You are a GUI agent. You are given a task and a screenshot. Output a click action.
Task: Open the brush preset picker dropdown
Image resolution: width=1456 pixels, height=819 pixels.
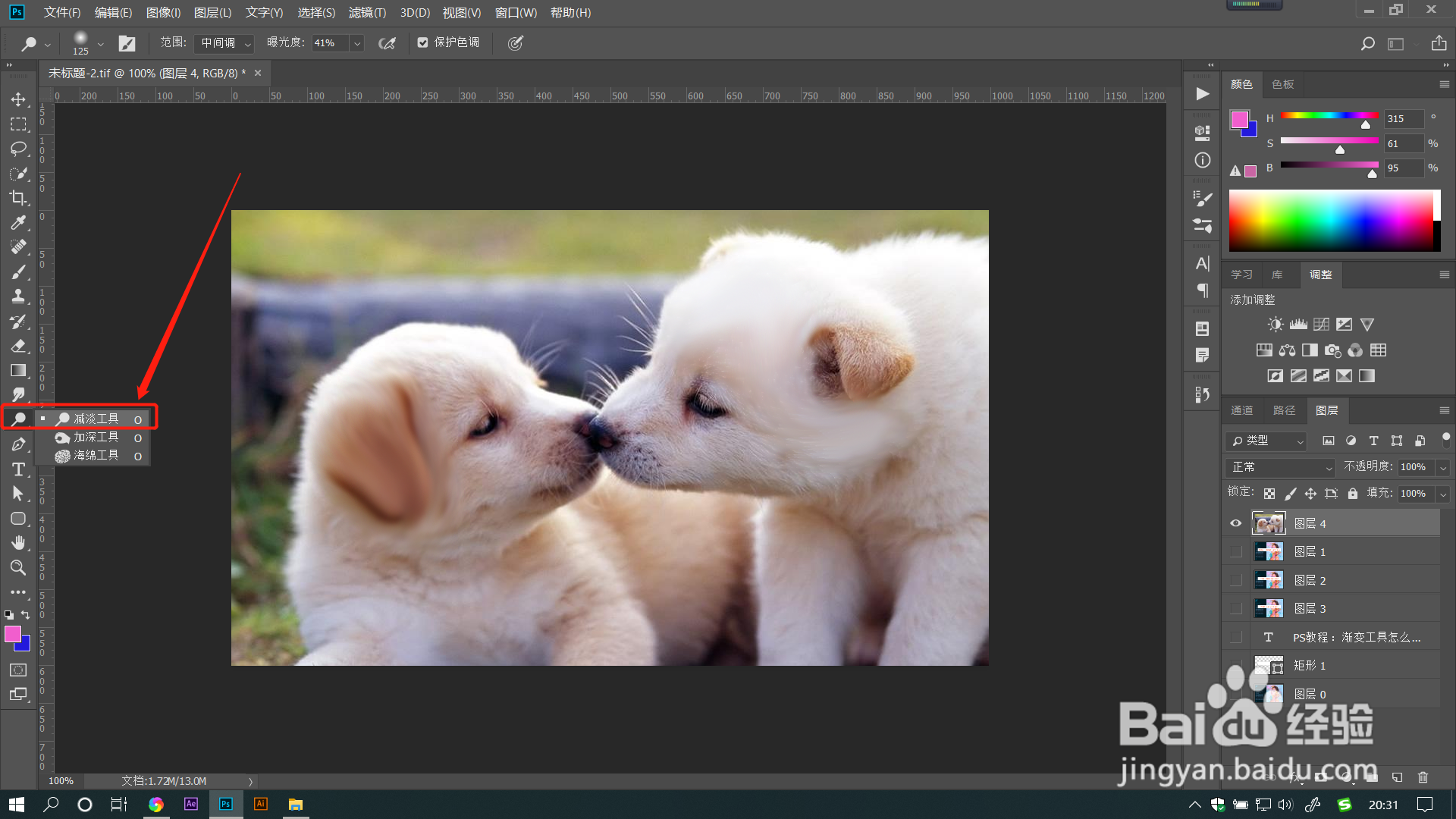tap(100, 43)
